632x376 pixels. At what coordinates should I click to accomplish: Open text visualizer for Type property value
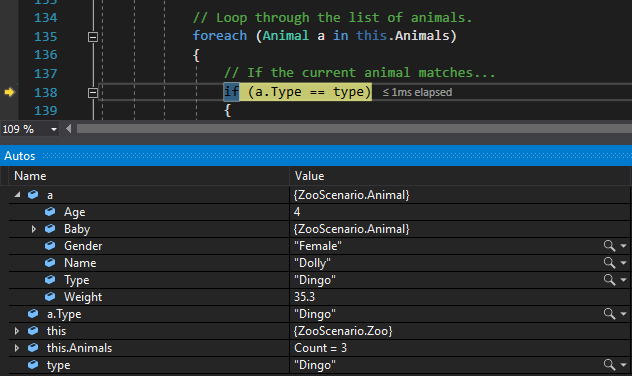[x=609, y=280]
